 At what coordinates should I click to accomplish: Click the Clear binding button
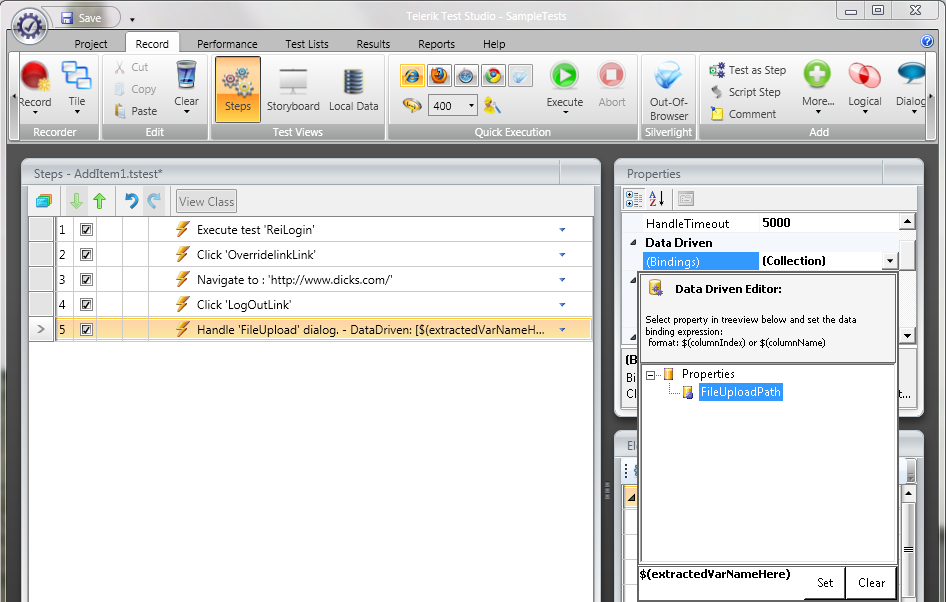point(871,583)
